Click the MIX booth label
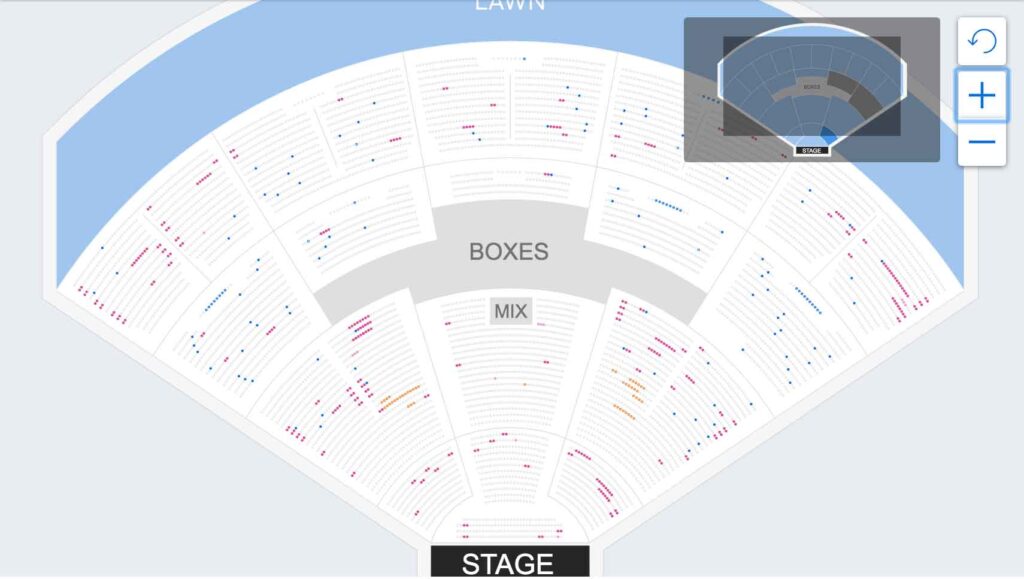 pos(510,311)
